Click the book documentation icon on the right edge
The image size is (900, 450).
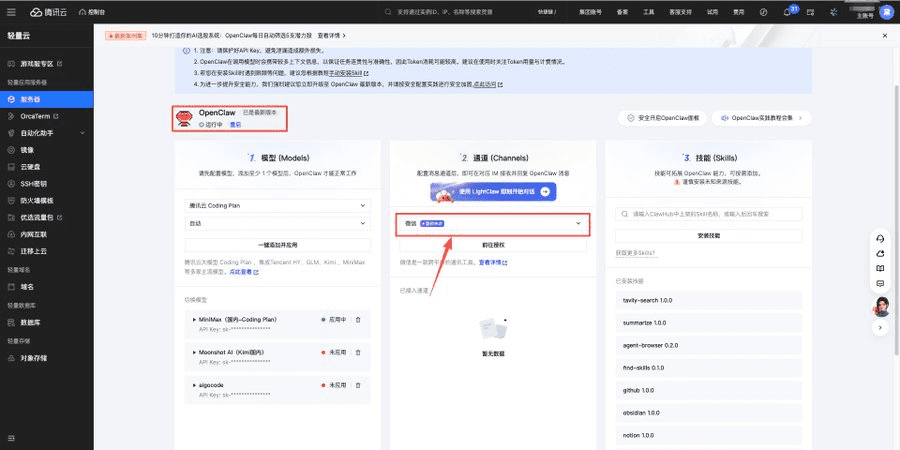(880, 268)
